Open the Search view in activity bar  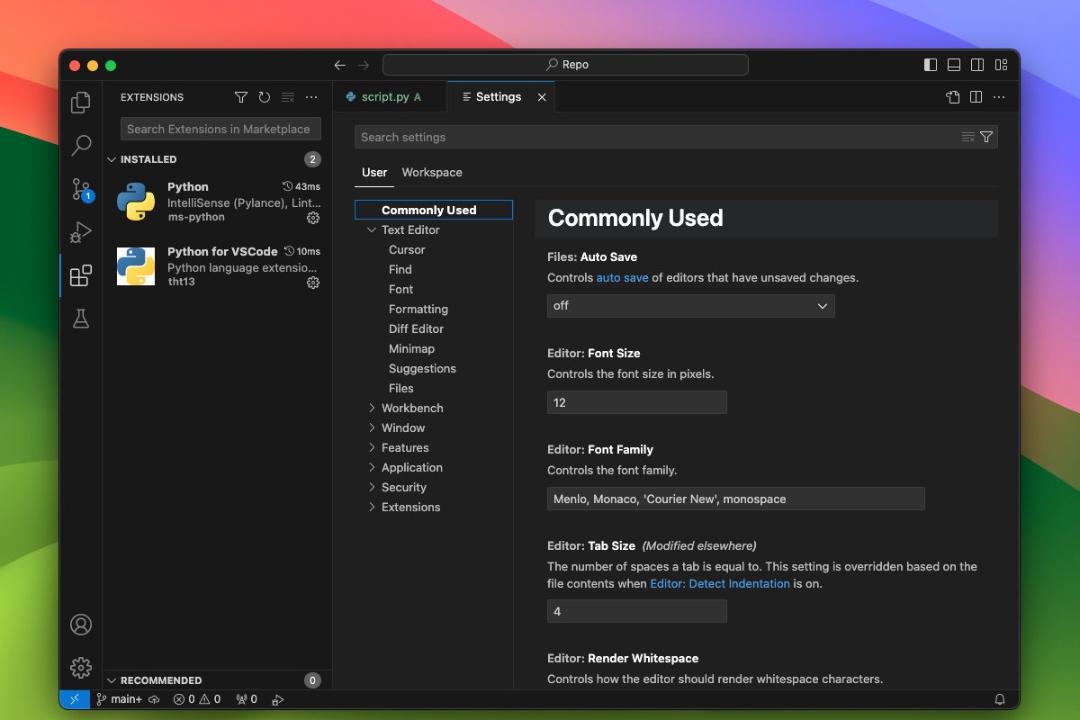(81, 145)
